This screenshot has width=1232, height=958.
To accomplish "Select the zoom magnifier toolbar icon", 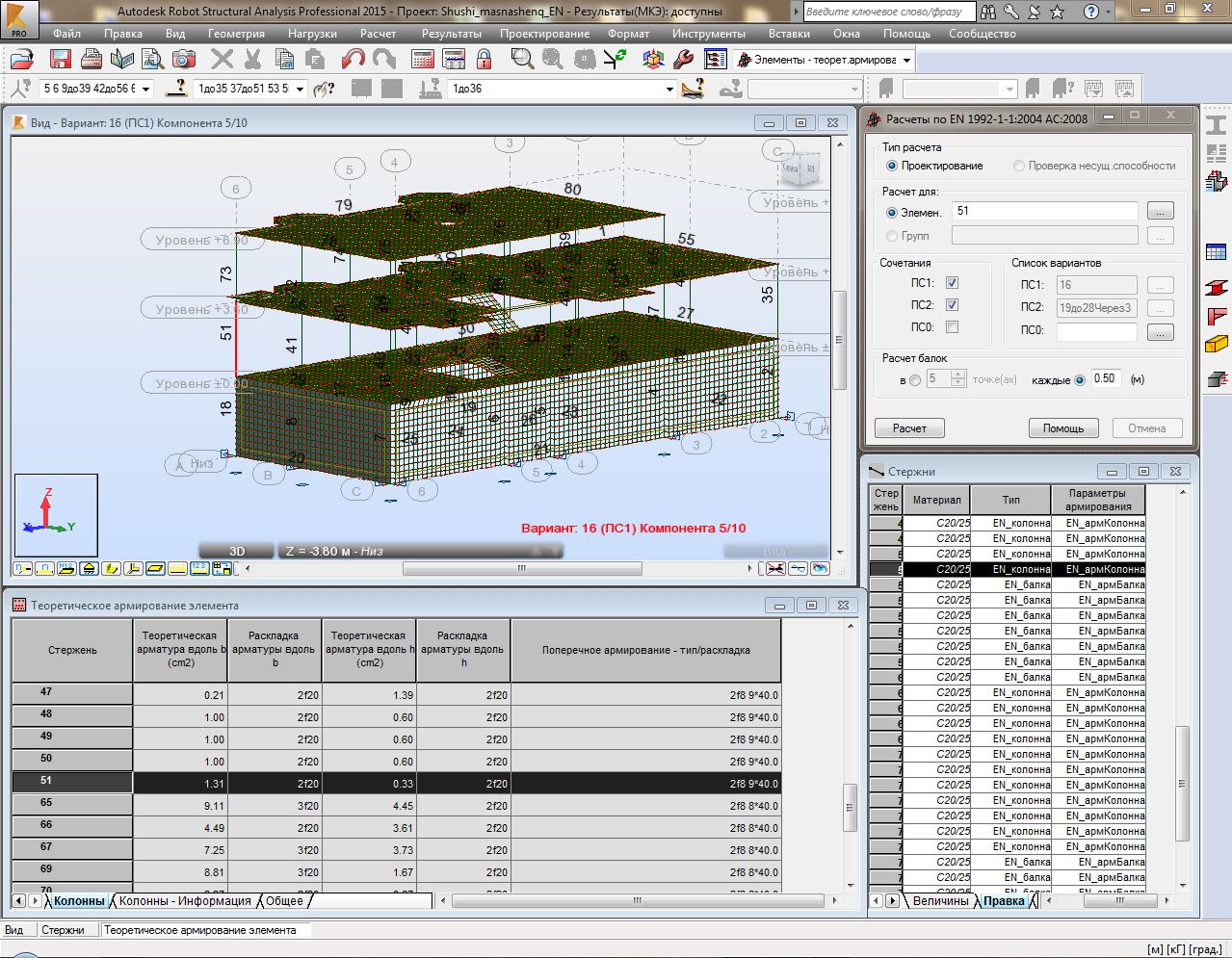I will [x=522, y=58].
